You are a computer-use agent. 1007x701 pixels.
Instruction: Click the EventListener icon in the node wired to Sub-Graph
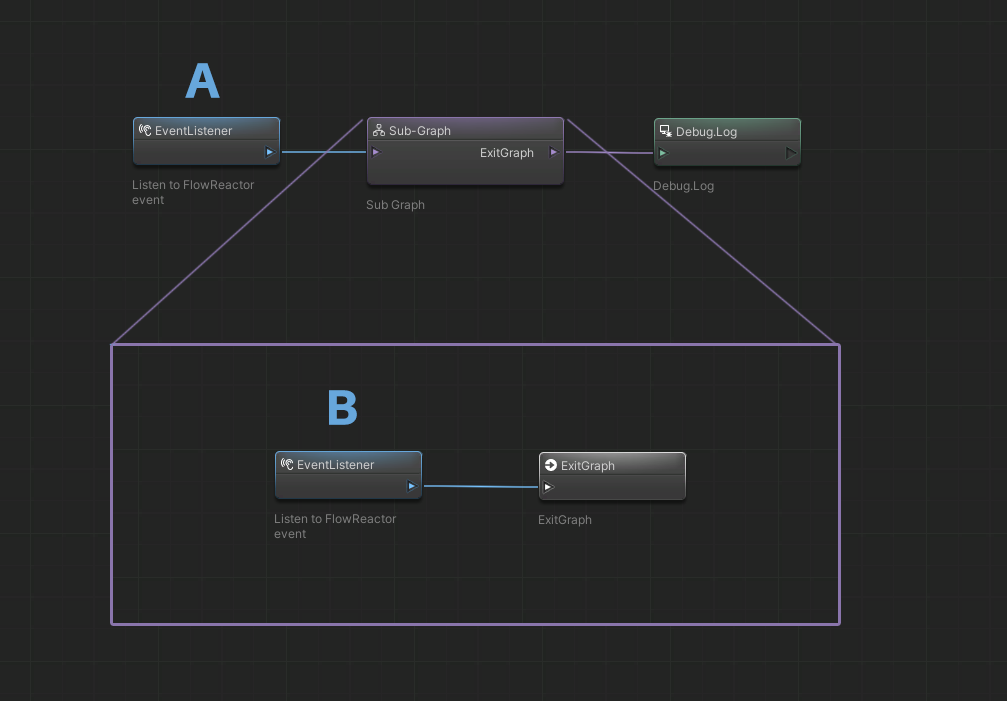point(145,131)
